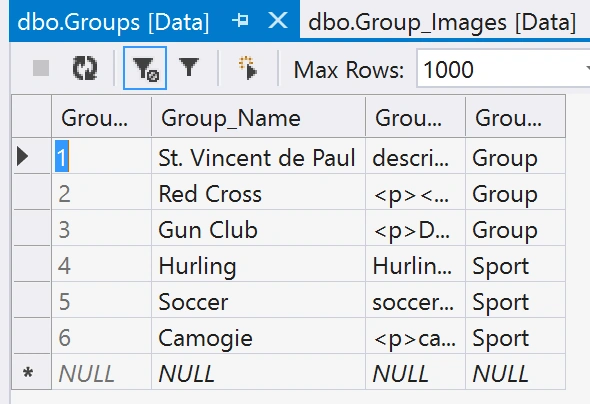Select the row header for Soccer

click(x=31, y=301)
